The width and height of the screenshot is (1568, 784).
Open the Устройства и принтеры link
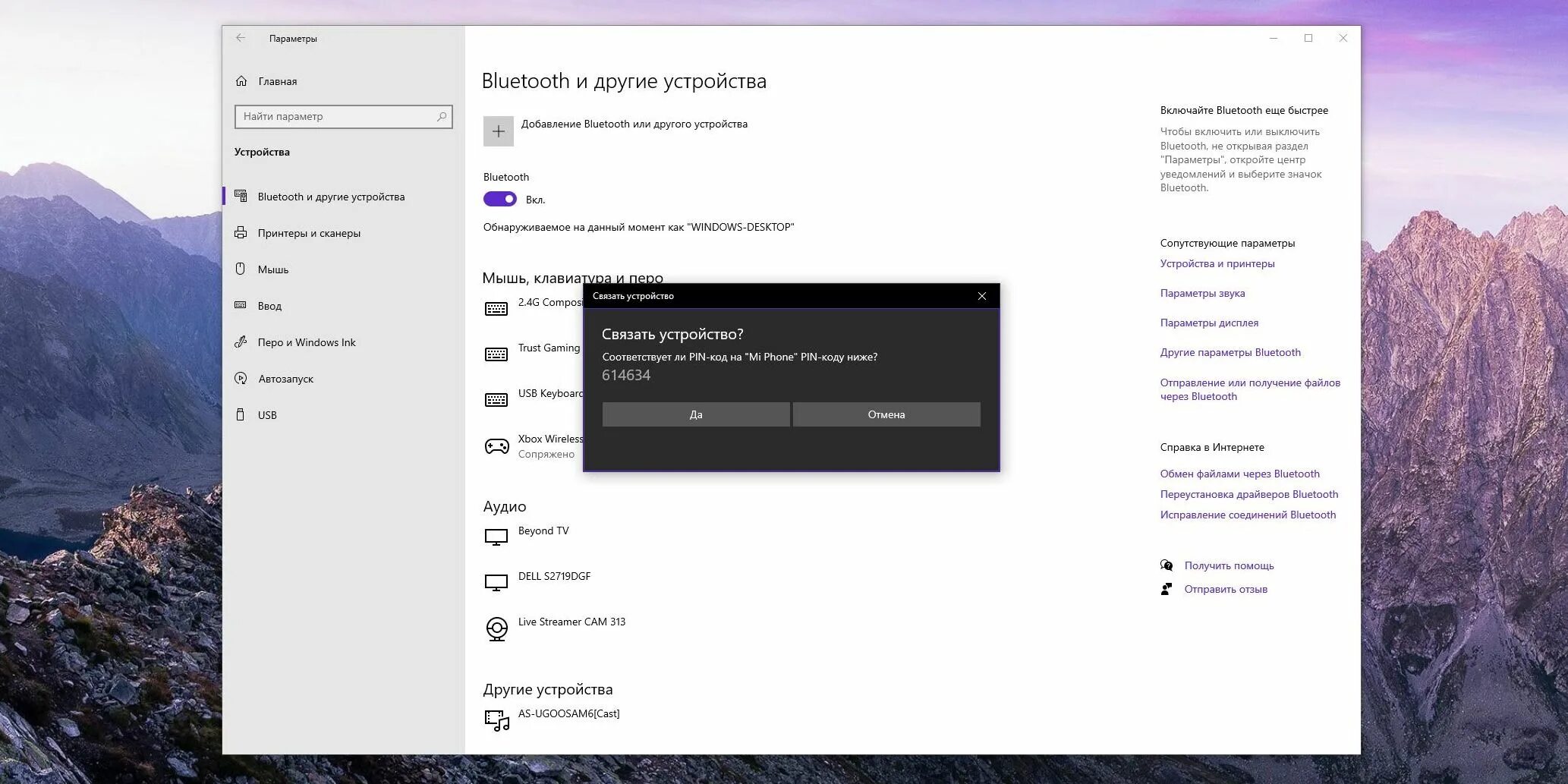[1217, 263]
